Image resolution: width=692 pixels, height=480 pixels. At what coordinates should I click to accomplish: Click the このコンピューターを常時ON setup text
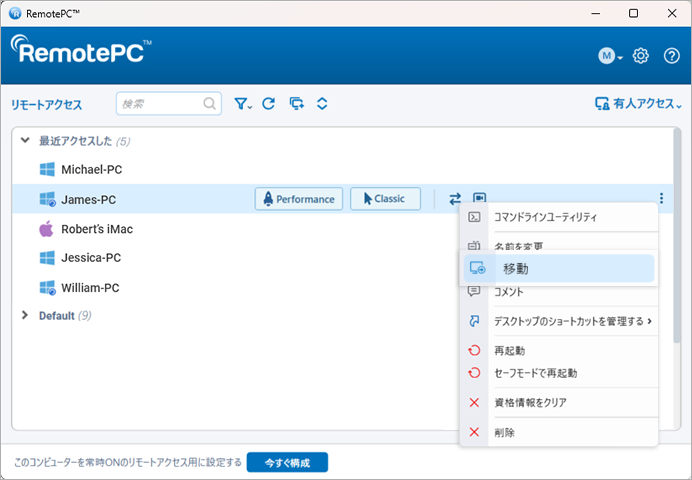[x=128, y=462]
